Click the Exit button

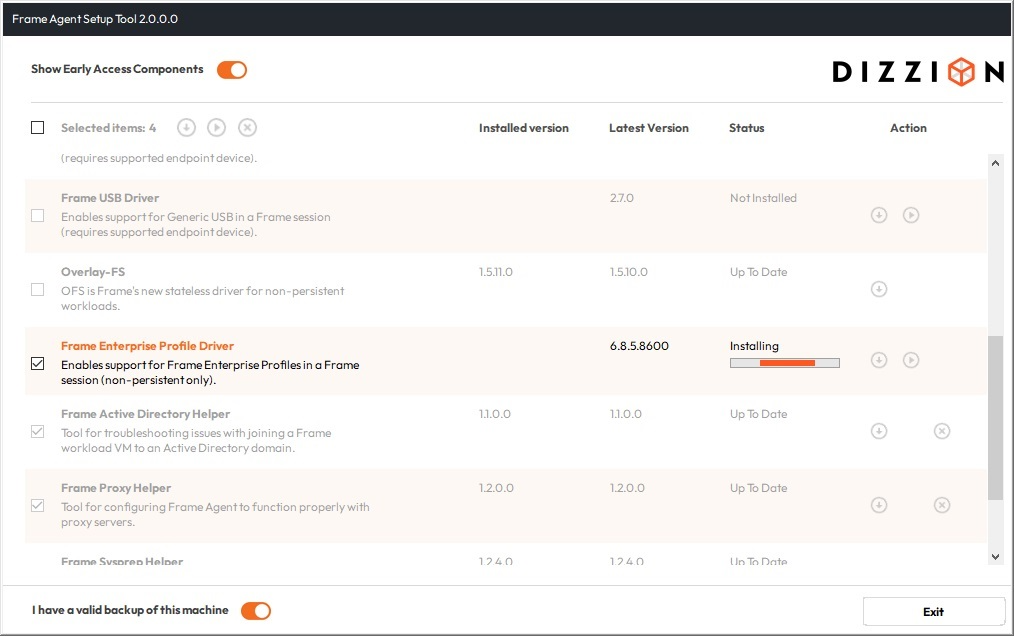pyautogui.click(x=933, y=611)
